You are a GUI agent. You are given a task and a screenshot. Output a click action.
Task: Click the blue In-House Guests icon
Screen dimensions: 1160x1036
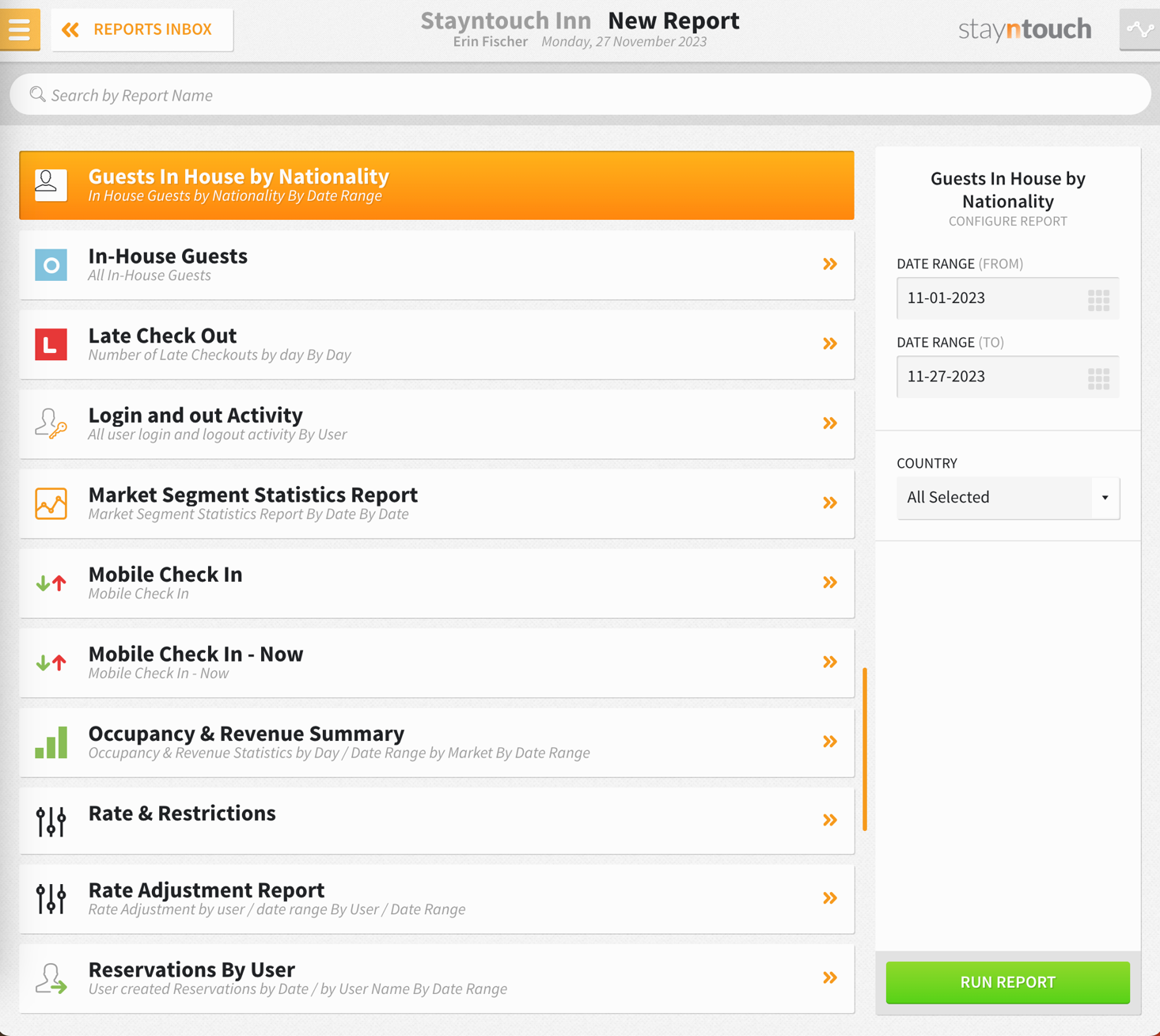pos(51,264)
